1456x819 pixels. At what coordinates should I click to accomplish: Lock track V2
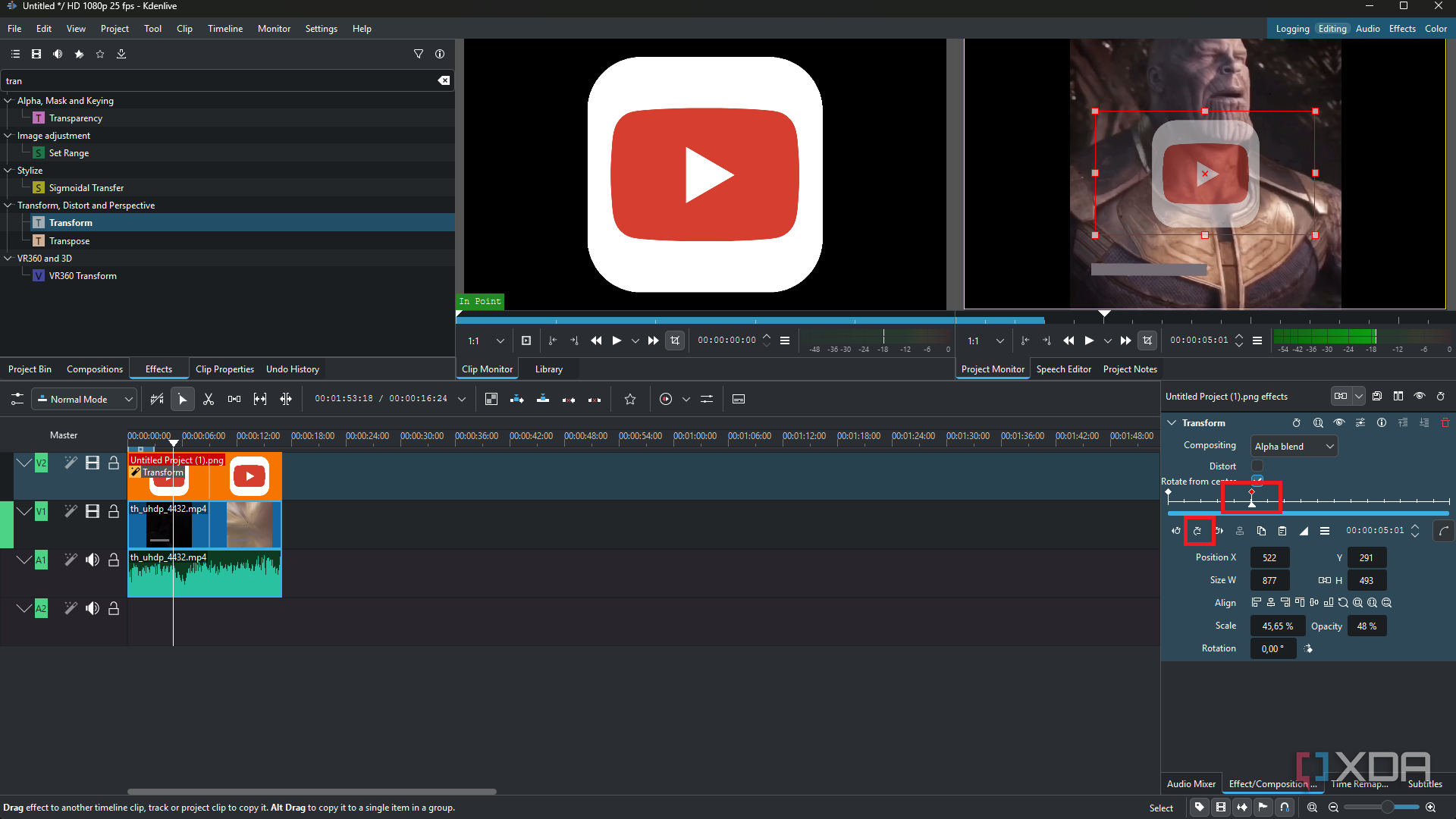click(114, 463)
